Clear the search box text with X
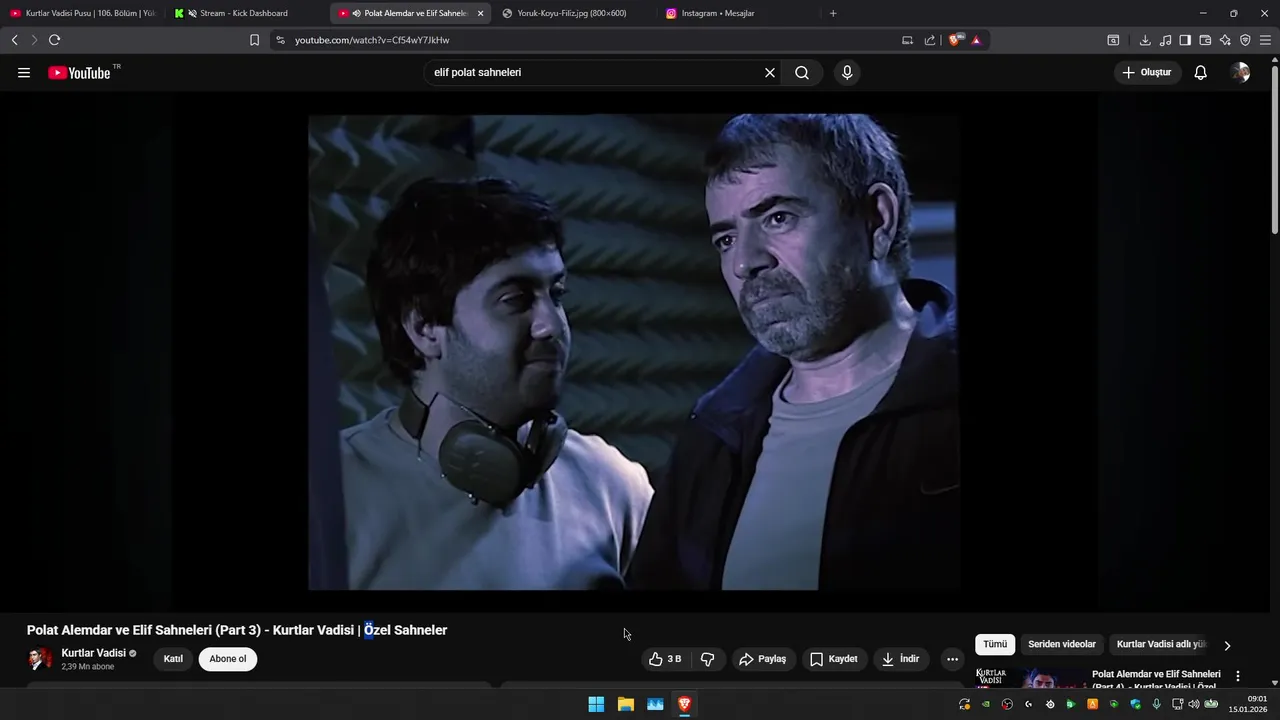The width and height of the screenshot is (1280, 720). point(770,73)
